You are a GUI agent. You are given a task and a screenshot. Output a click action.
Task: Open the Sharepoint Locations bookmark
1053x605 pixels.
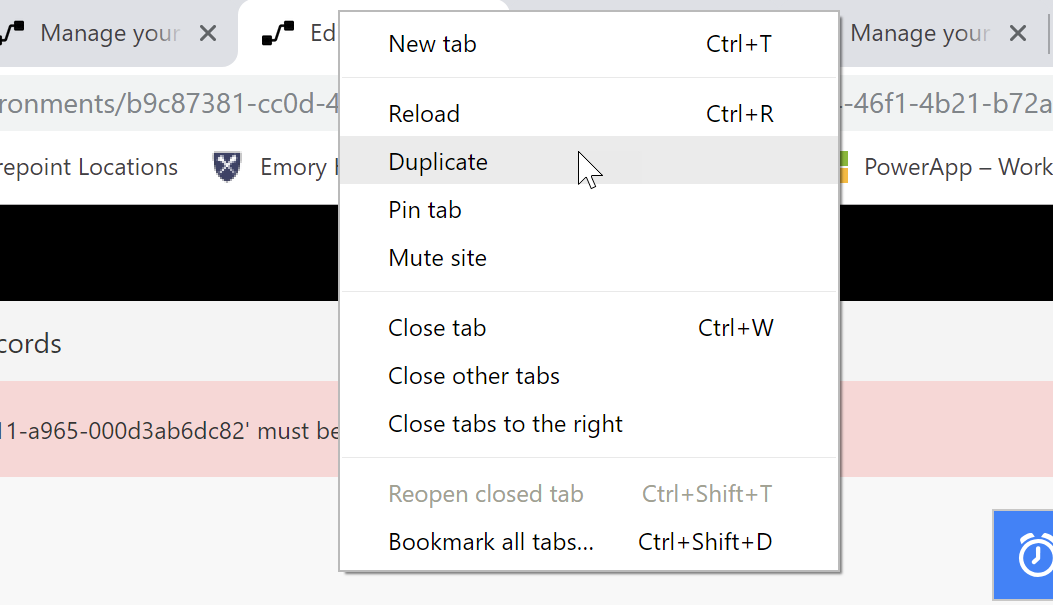click(90, 167)
